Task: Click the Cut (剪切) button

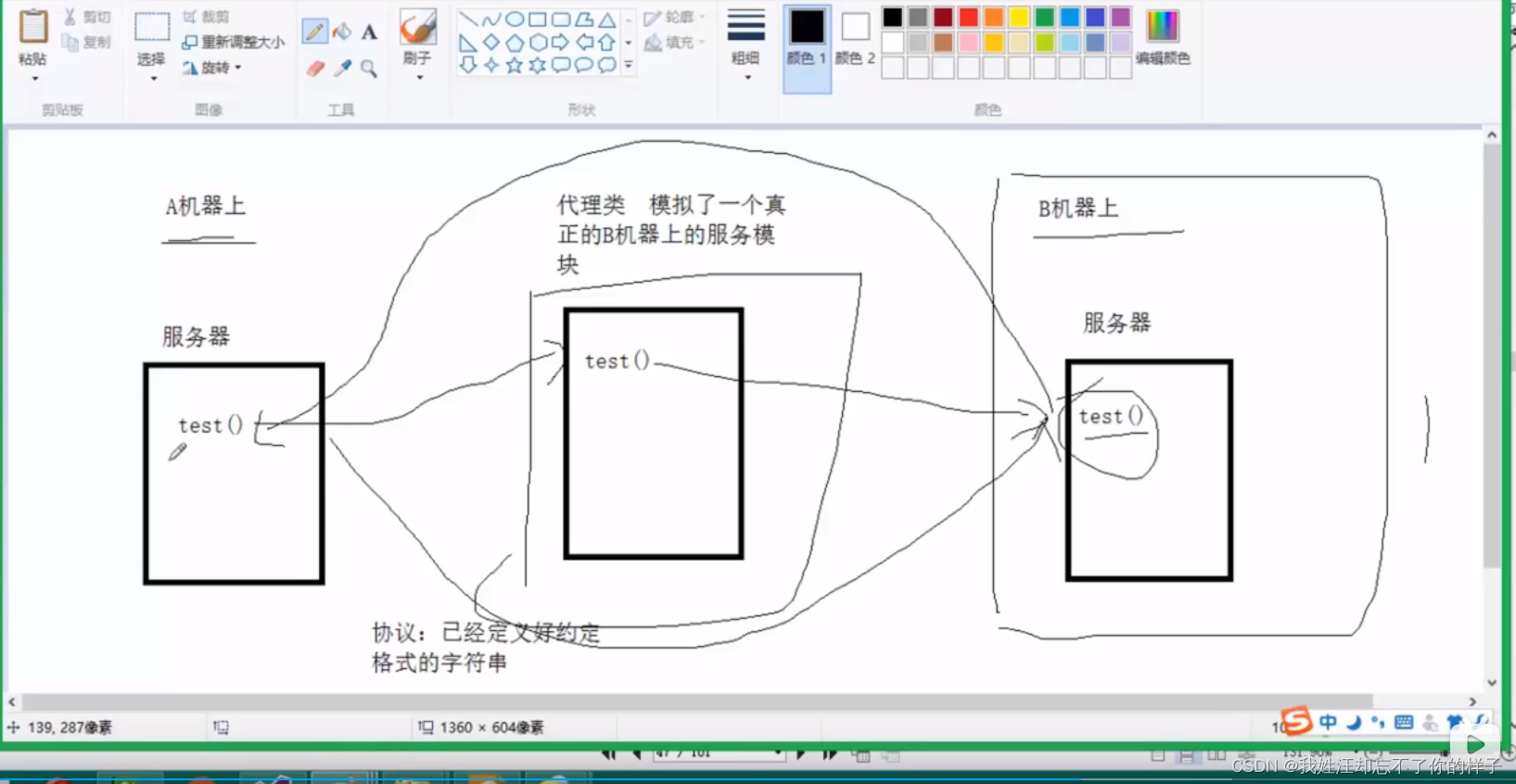Action: click(87, 18)
